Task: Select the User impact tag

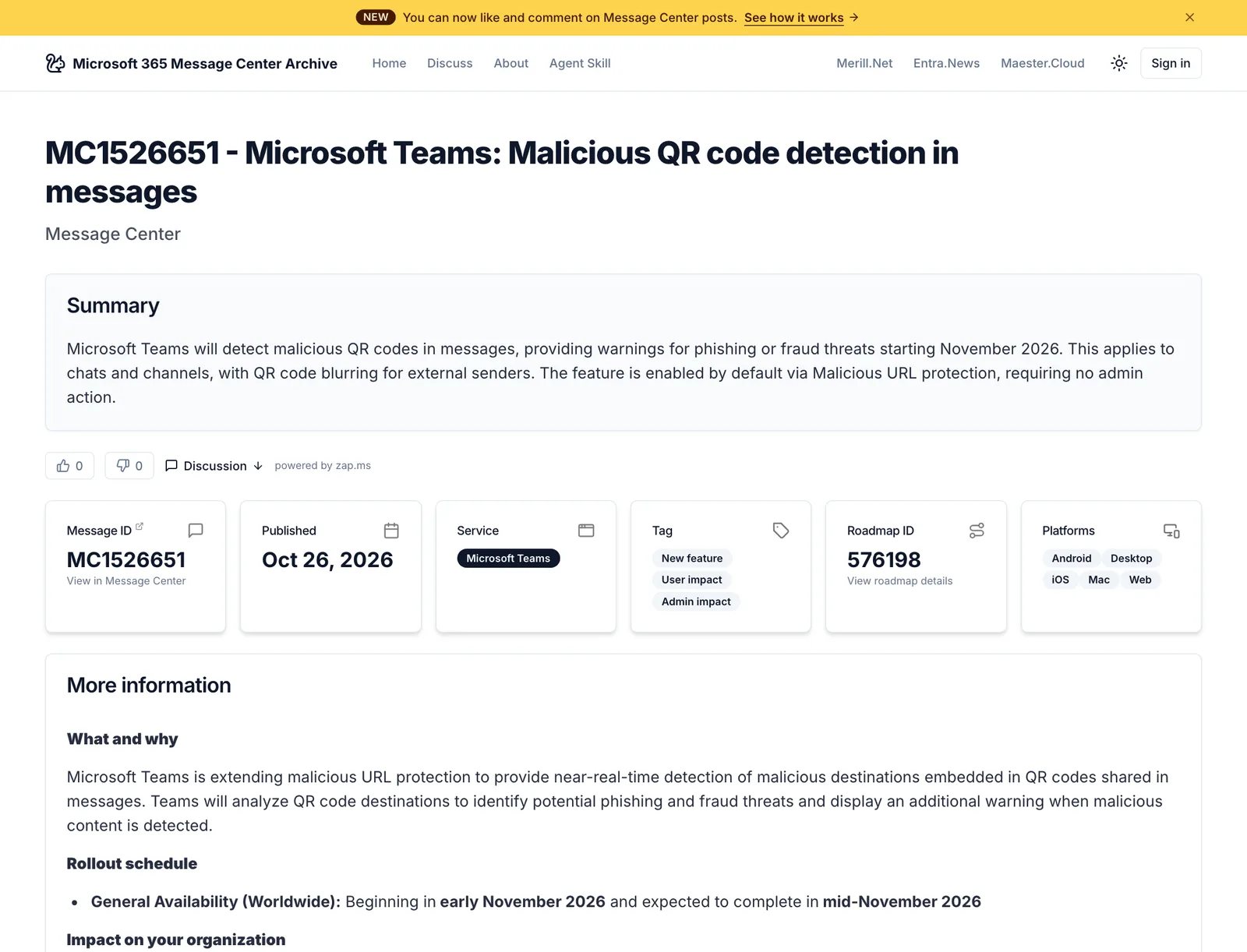Action: (691, 580)
